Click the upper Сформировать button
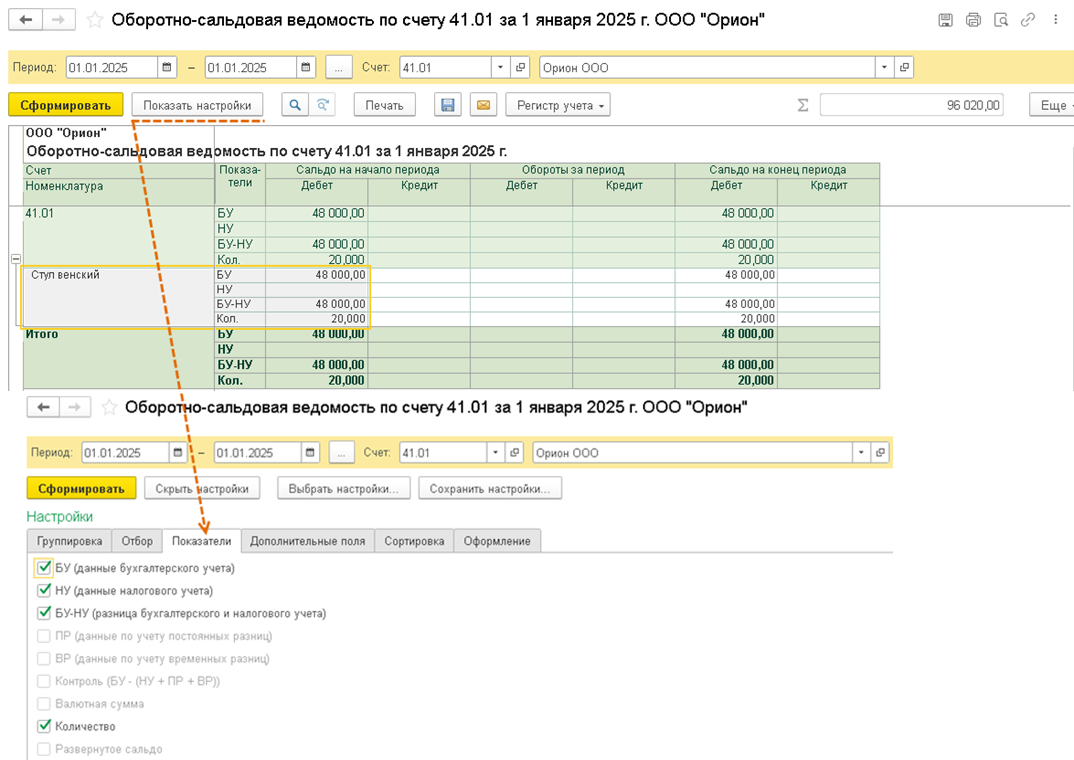The height and width of the screenshot is (760, 1074). [65, 105]
